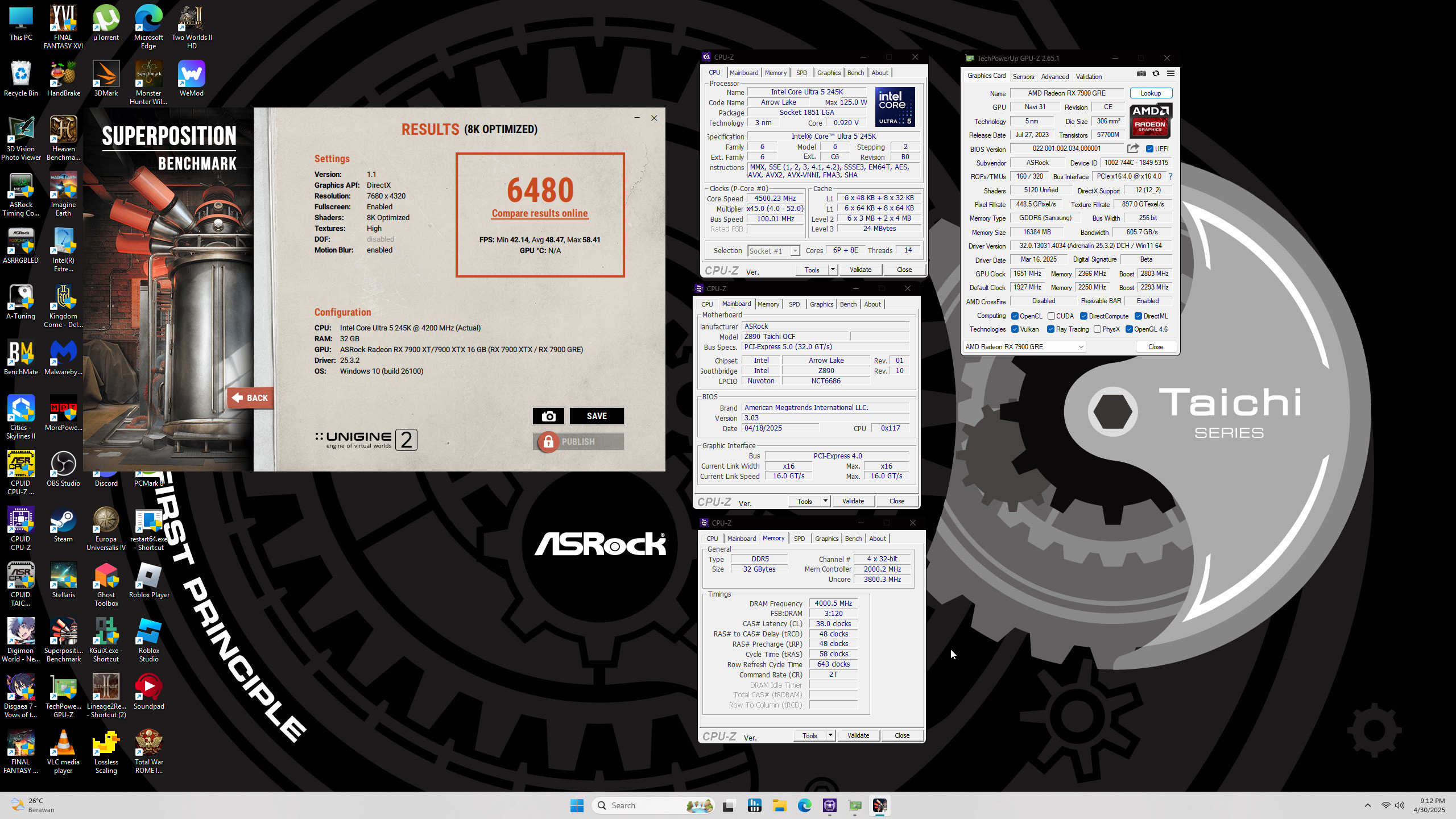This screenshot has height=819, width=1456.
Task: Expand Tools arrow in CPU tab CPU-Z window
Action: pos(833,270)
